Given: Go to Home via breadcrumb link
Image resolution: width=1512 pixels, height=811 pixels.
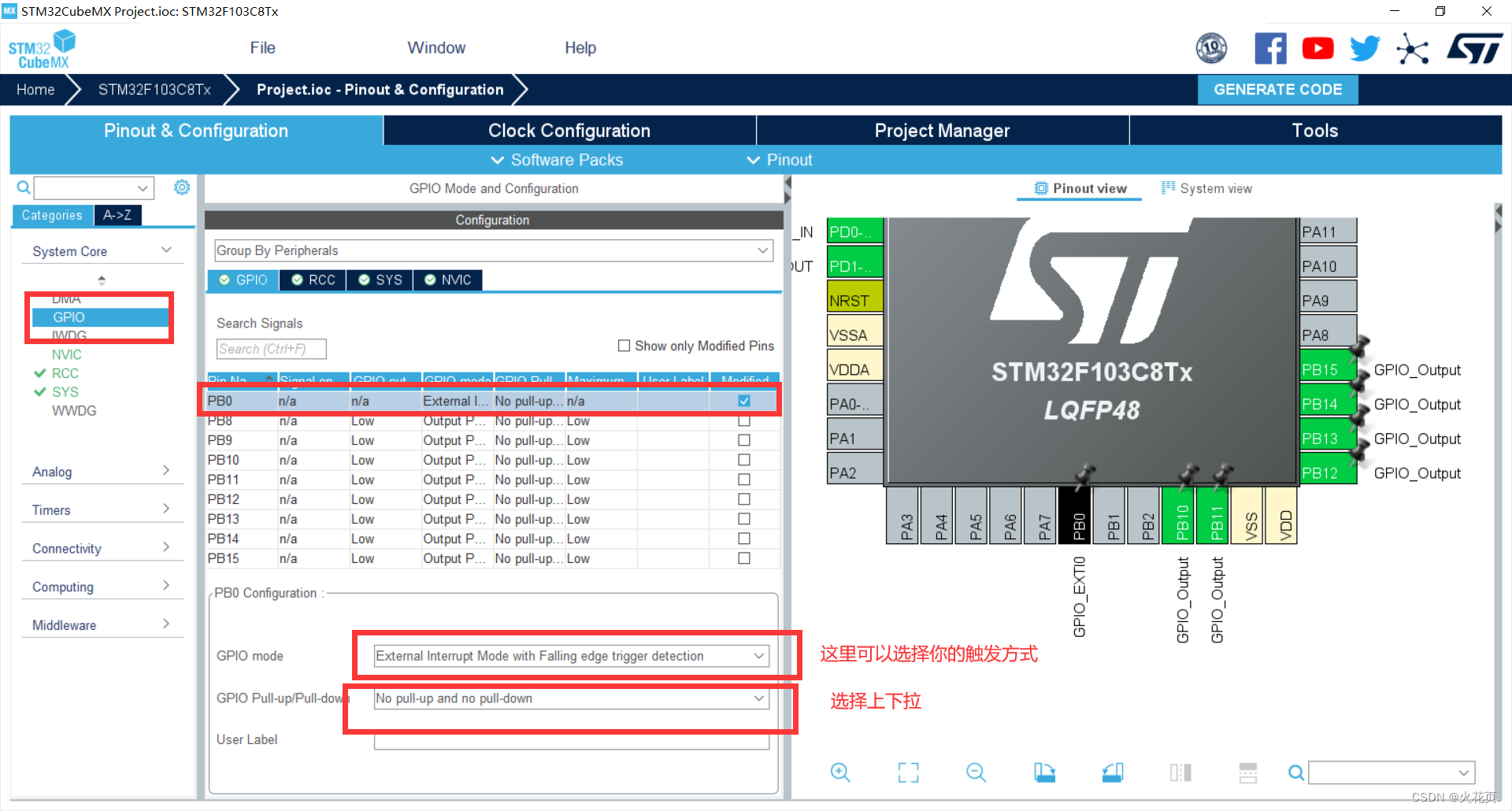Looking at the screenshot, I should click(x=35, y=89).
